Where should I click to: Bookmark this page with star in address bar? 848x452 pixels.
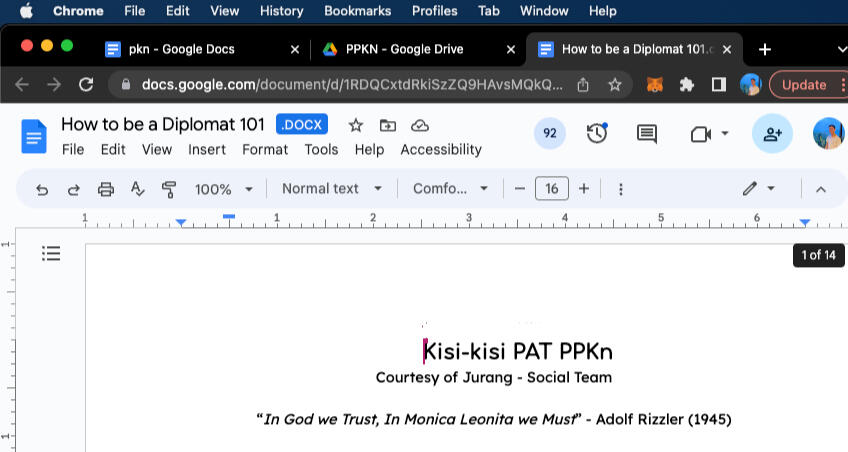coord(615,85)
